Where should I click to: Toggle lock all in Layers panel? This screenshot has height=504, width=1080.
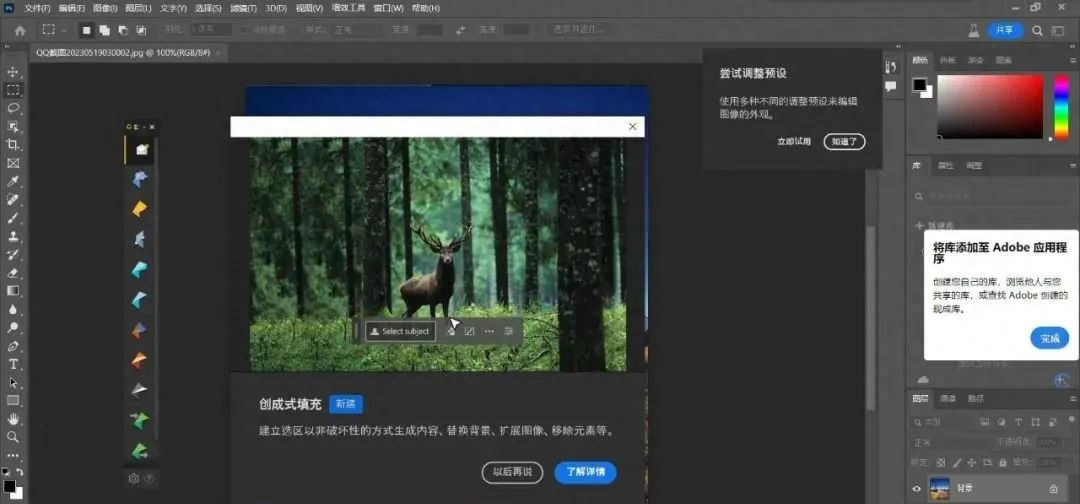click(x=1003, y=462)
